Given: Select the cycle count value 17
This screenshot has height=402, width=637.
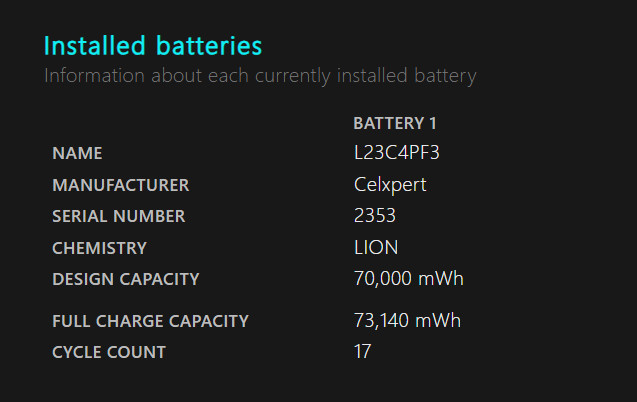Looking at the screenshot, I should [362, 352].
